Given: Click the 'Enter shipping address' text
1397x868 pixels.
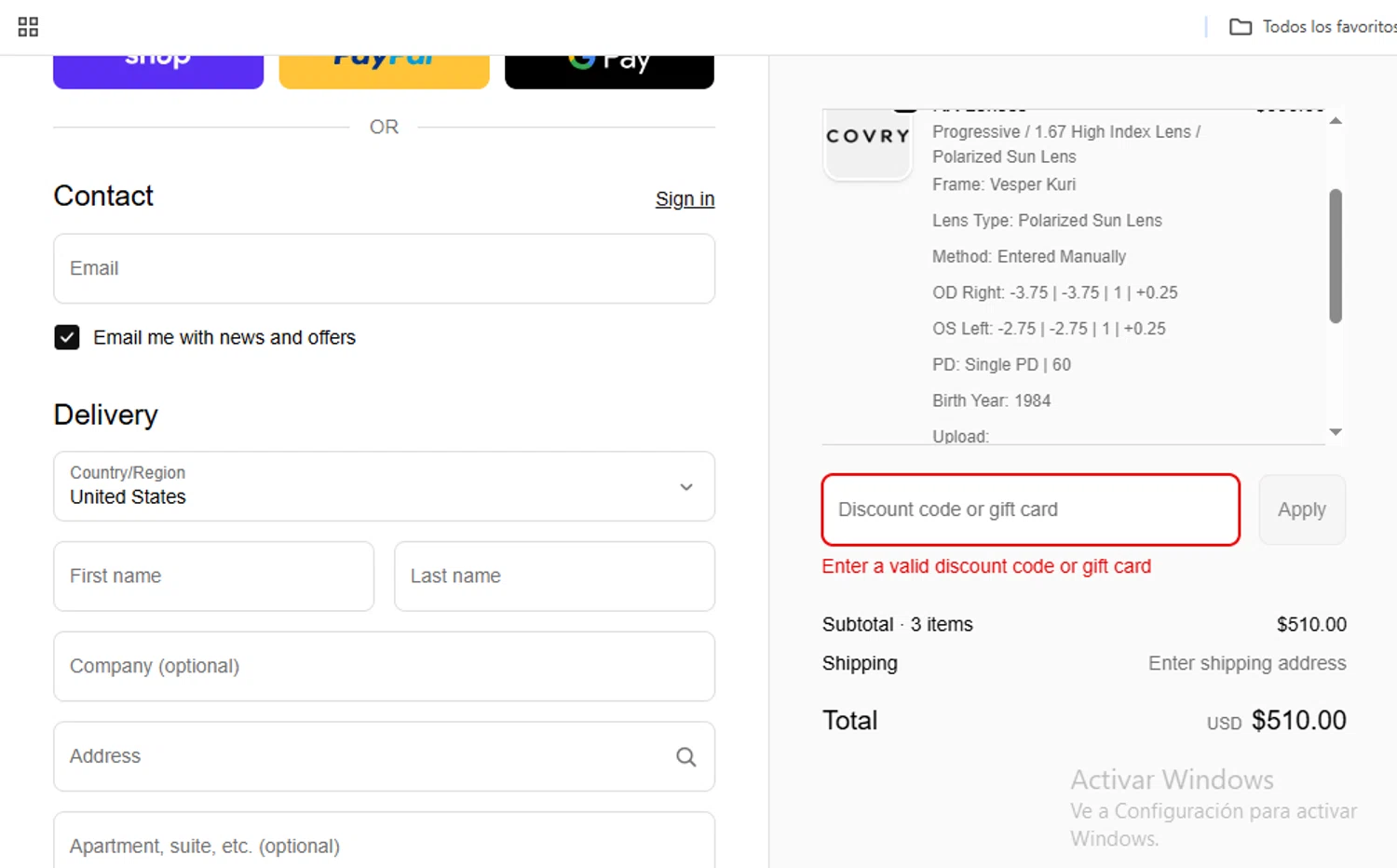Looking at the screenshot, I should (x=1247, y=663).
